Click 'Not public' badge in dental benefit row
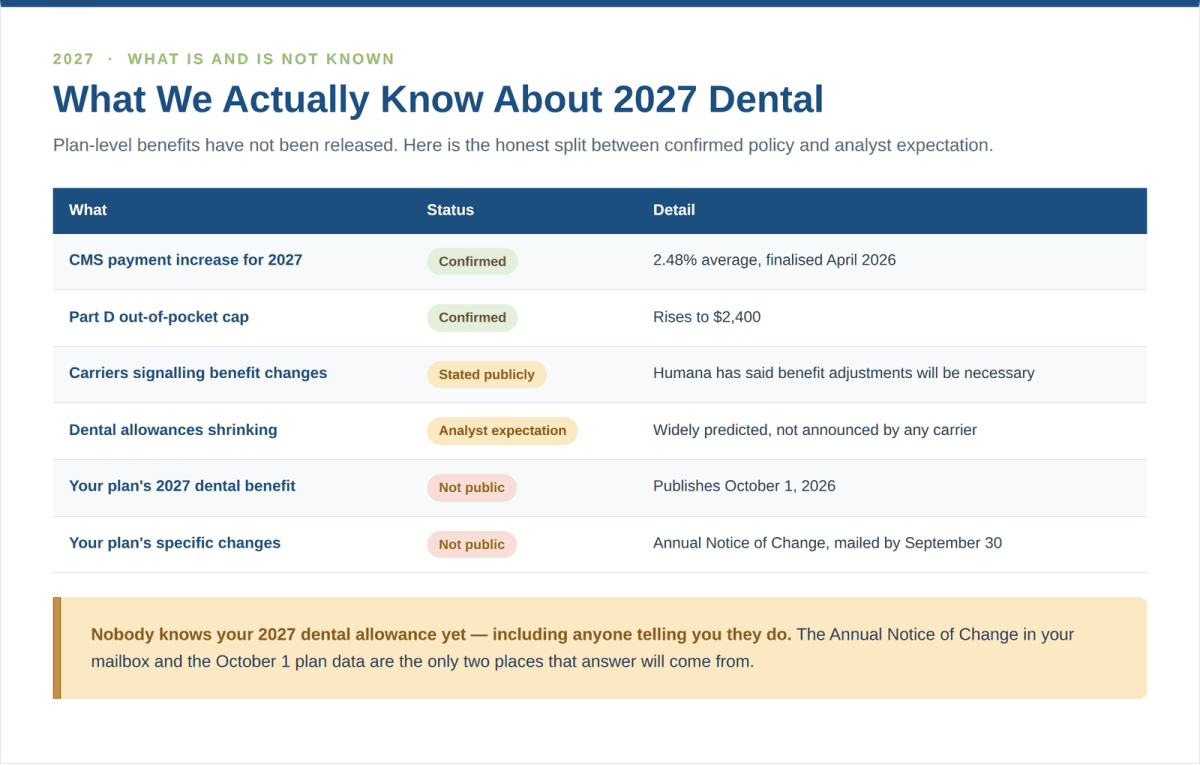The image size is (1200, 765). tap(472, 488)
